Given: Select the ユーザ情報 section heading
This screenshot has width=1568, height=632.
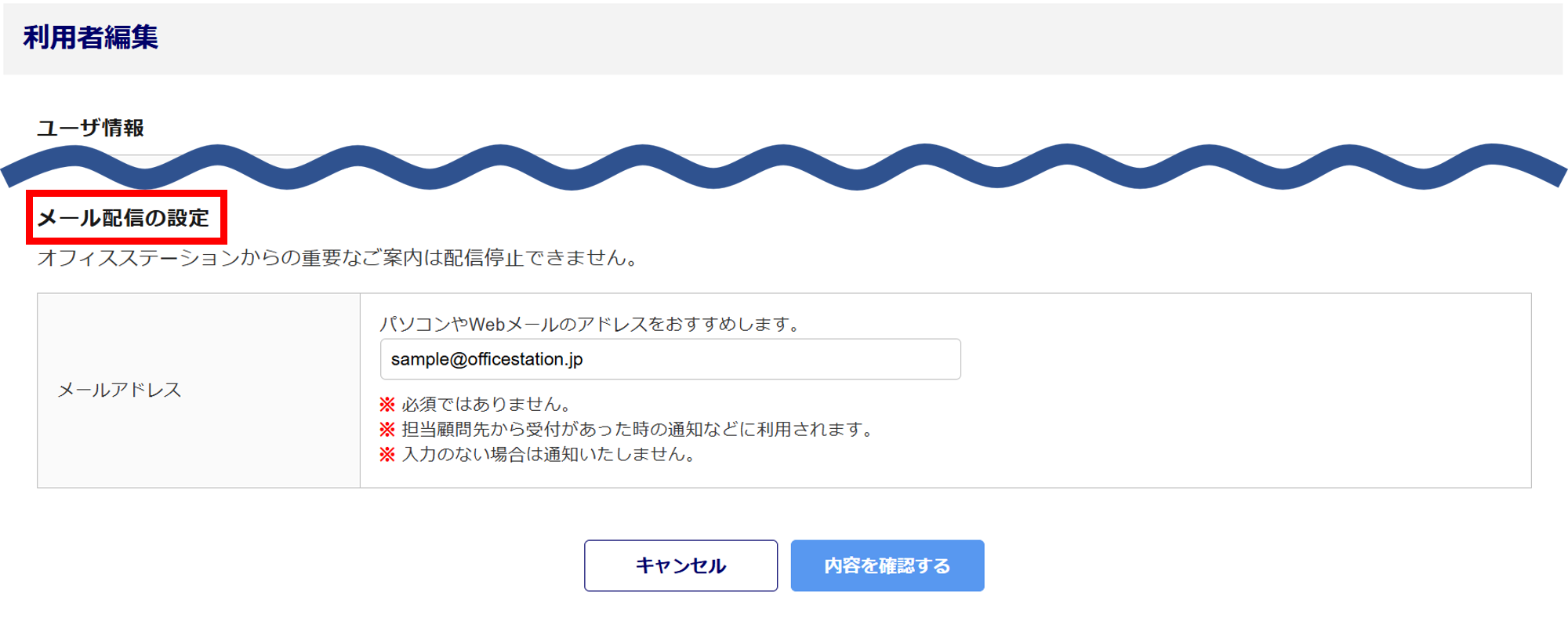Looking at the screenshot, I should pyautogui.click(x=90, y=128).
